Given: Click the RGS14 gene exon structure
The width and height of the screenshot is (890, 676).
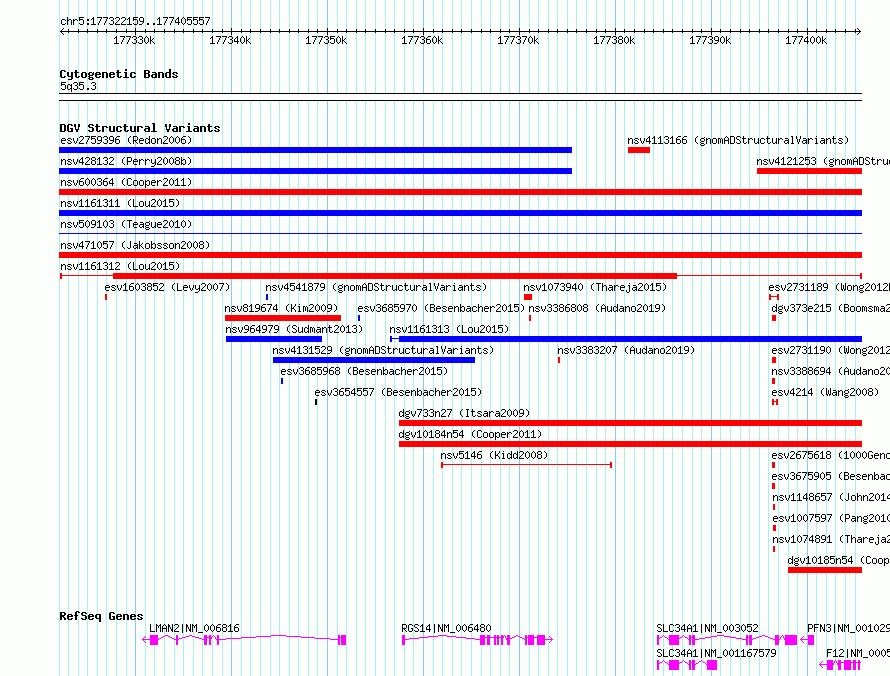Looking at the screenshot, I should [x=477, y=640].
